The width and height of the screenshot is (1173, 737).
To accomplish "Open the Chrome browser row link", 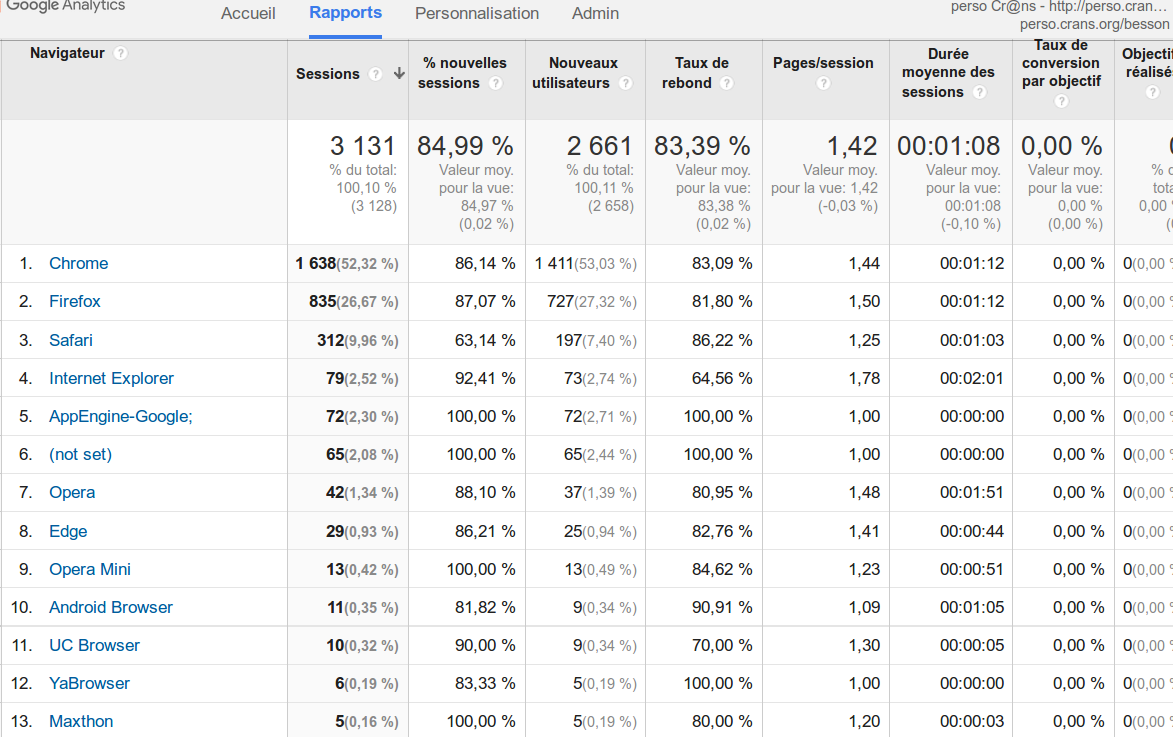I will pos(79,264).
